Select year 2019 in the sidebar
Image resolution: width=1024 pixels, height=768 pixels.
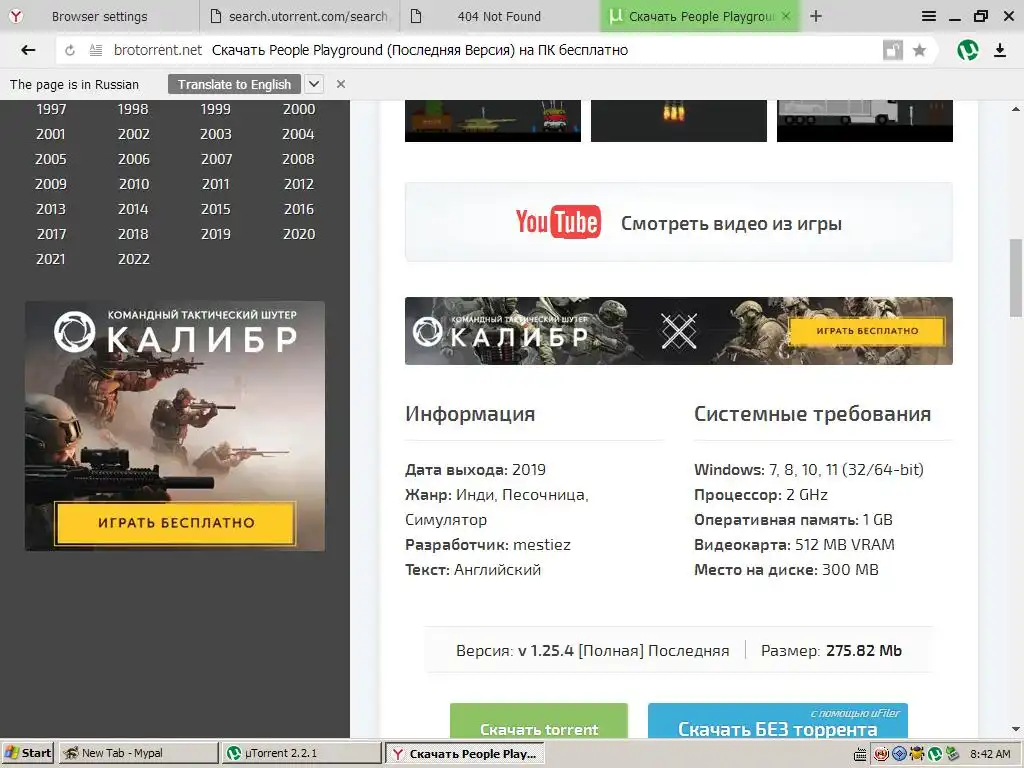216,234
